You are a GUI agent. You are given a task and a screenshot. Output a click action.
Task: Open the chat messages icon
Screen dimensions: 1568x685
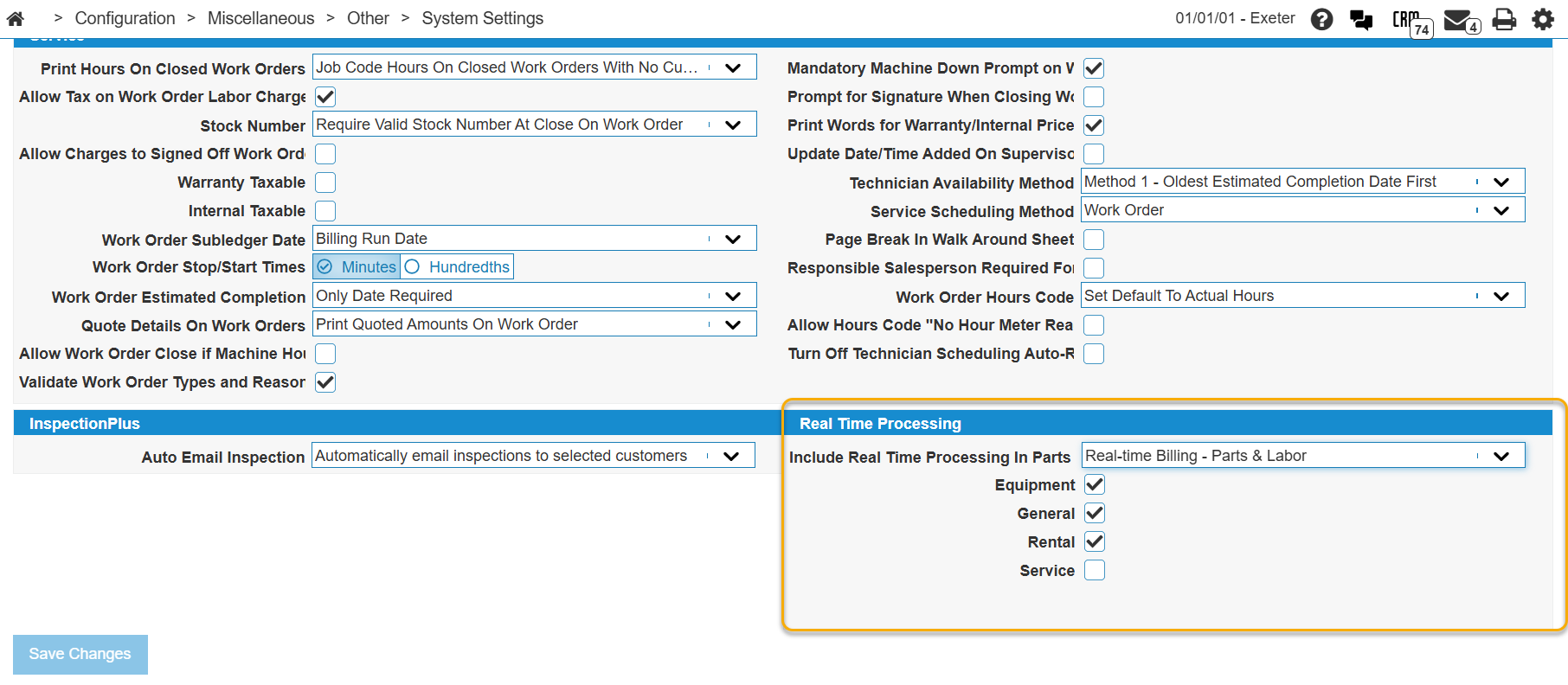(1361, 19)
